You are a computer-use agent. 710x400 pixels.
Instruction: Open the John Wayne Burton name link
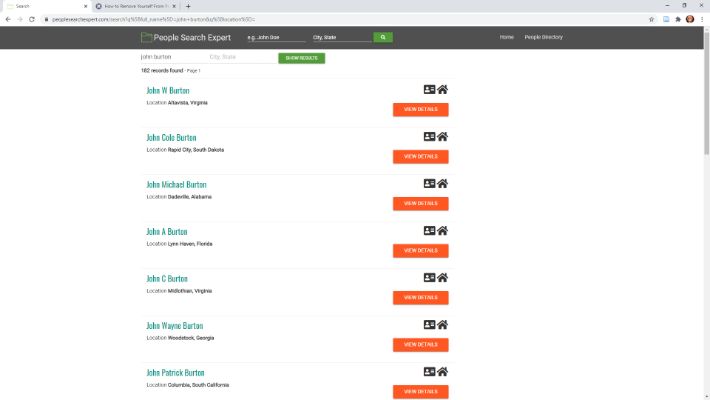point(175,326)
